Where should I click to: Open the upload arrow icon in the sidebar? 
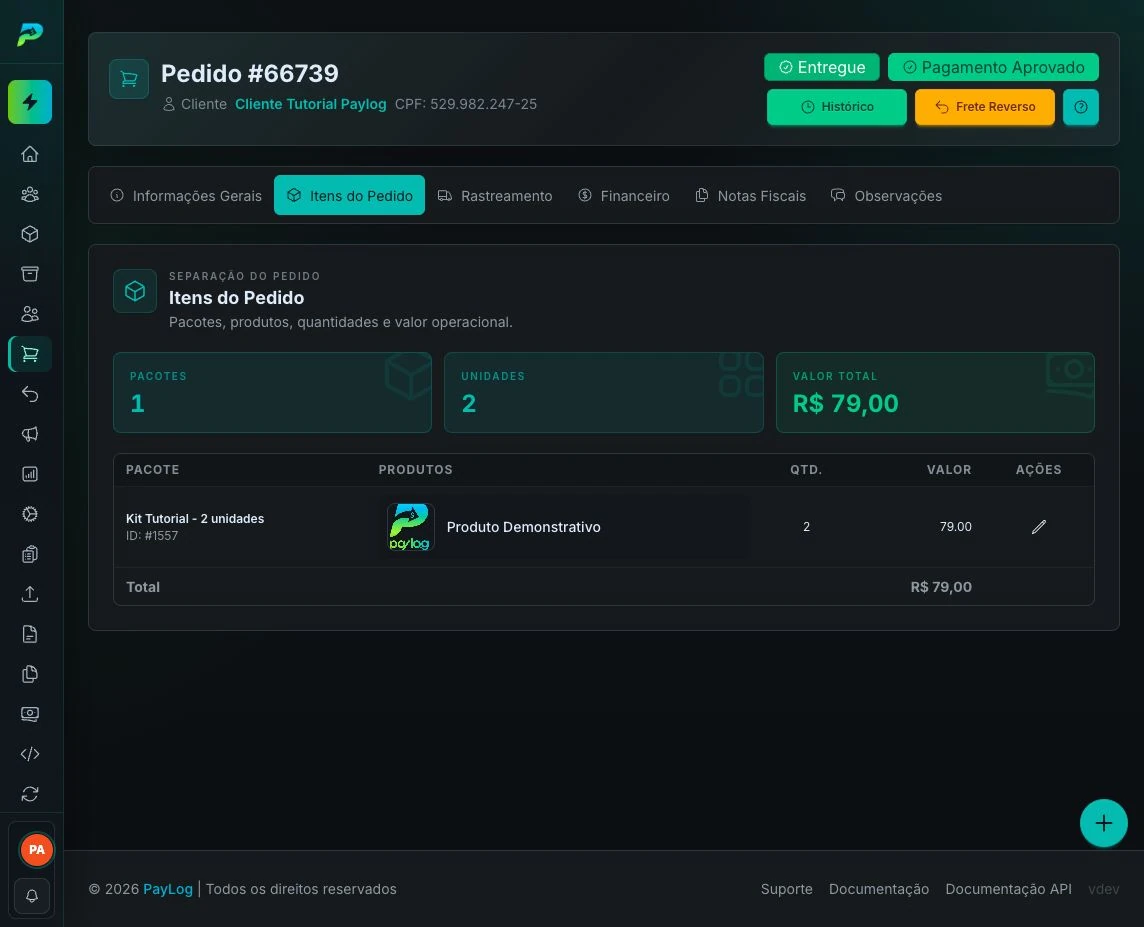coord(30,594)
